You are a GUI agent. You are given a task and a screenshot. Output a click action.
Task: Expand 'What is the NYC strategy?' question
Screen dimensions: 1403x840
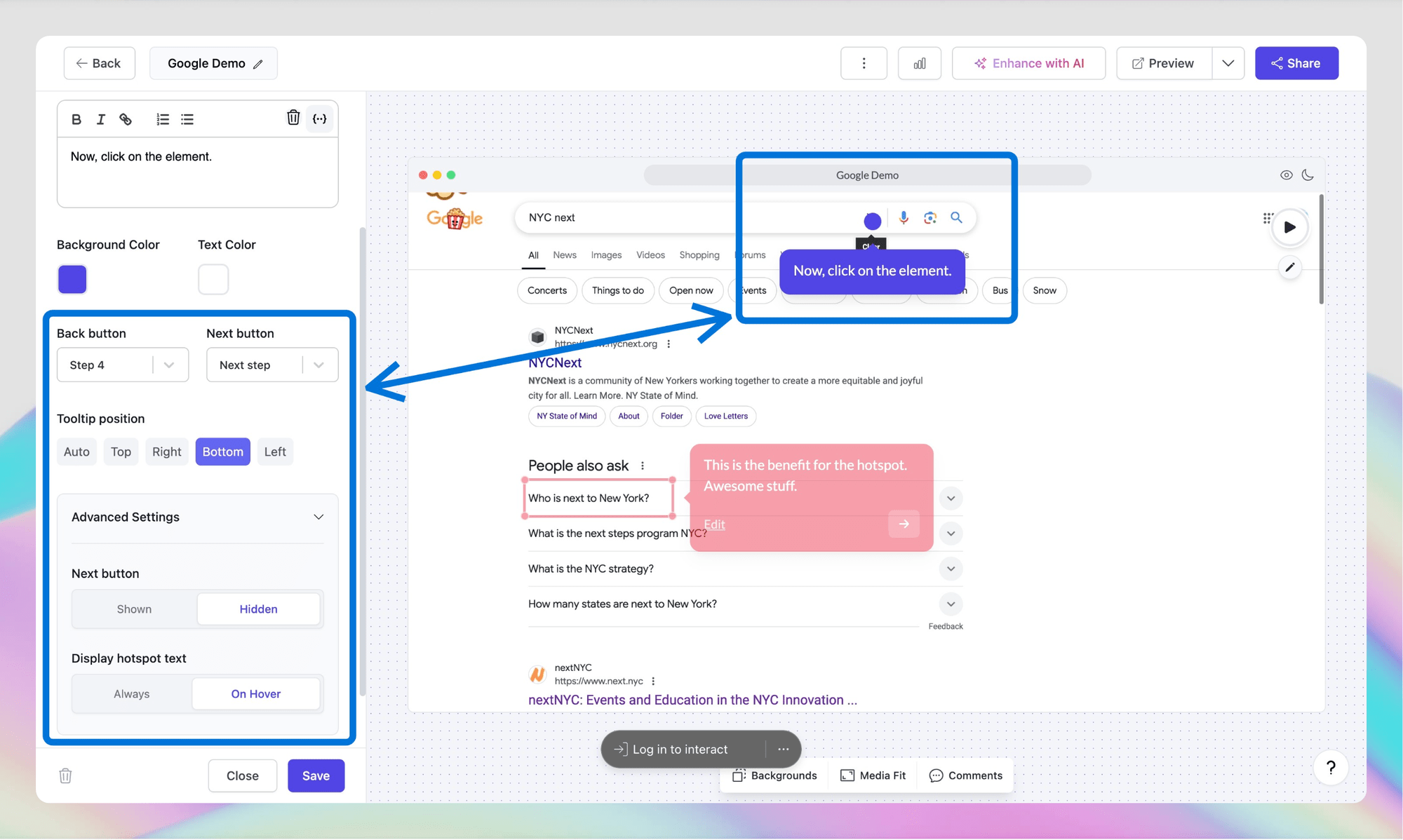tap(951, 569)
